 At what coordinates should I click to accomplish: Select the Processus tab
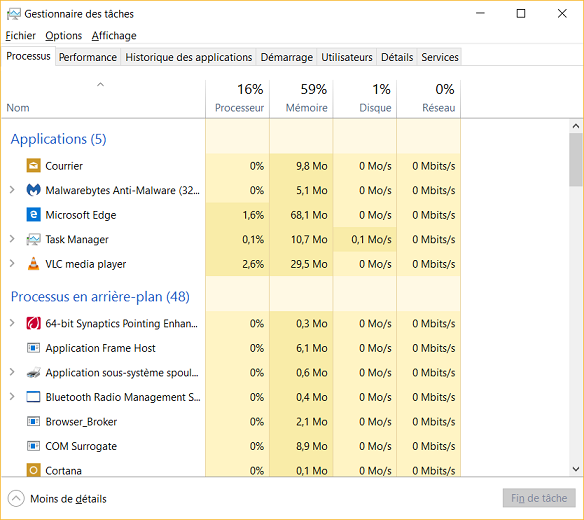pyautogui.click(x=28, y=56)
